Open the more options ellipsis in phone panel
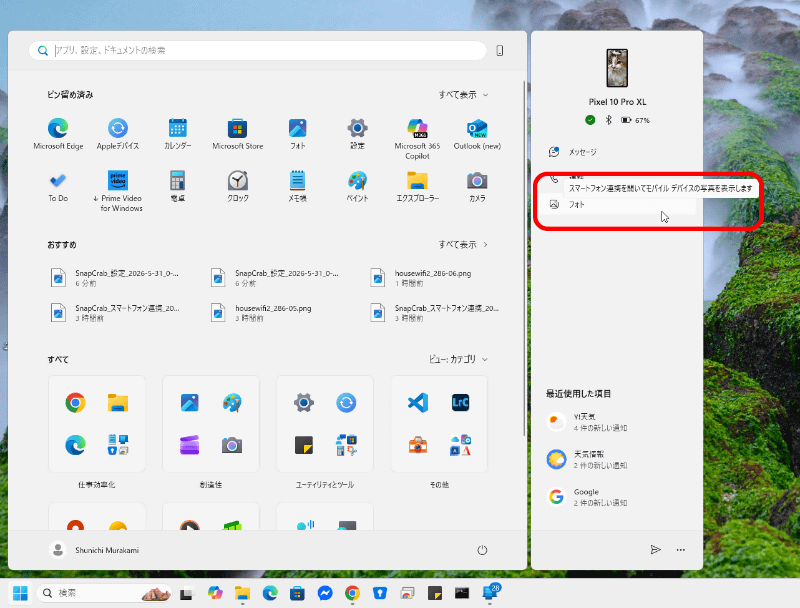This screenshot has height=608, width=800. (x=681, y=549)
